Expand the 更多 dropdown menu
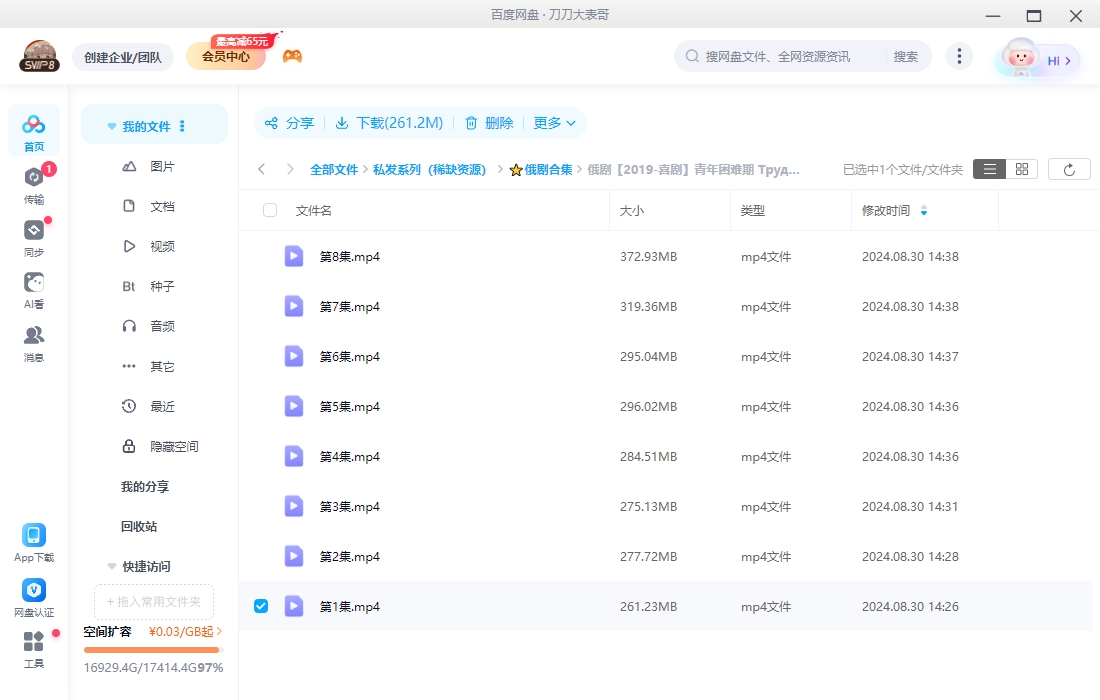This screenshot has width=1100, height=700. click(555, 123)
